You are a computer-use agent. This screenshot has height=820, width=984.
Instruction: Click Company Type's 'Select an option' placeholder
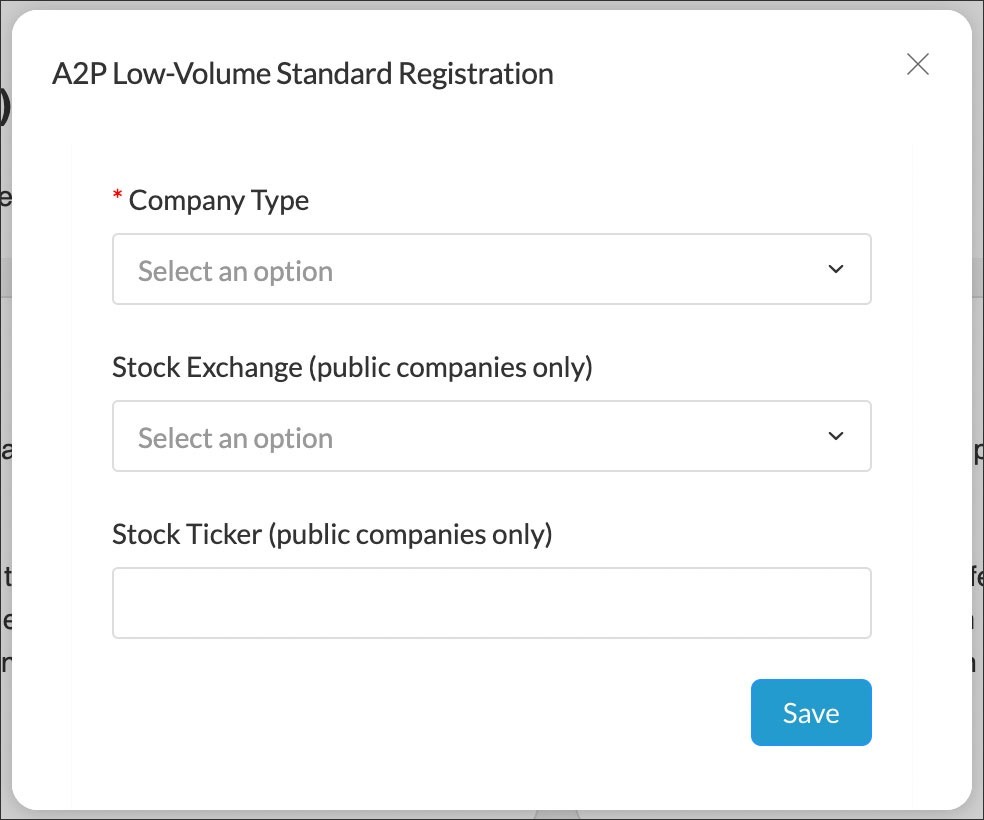[x=235, y=271]
